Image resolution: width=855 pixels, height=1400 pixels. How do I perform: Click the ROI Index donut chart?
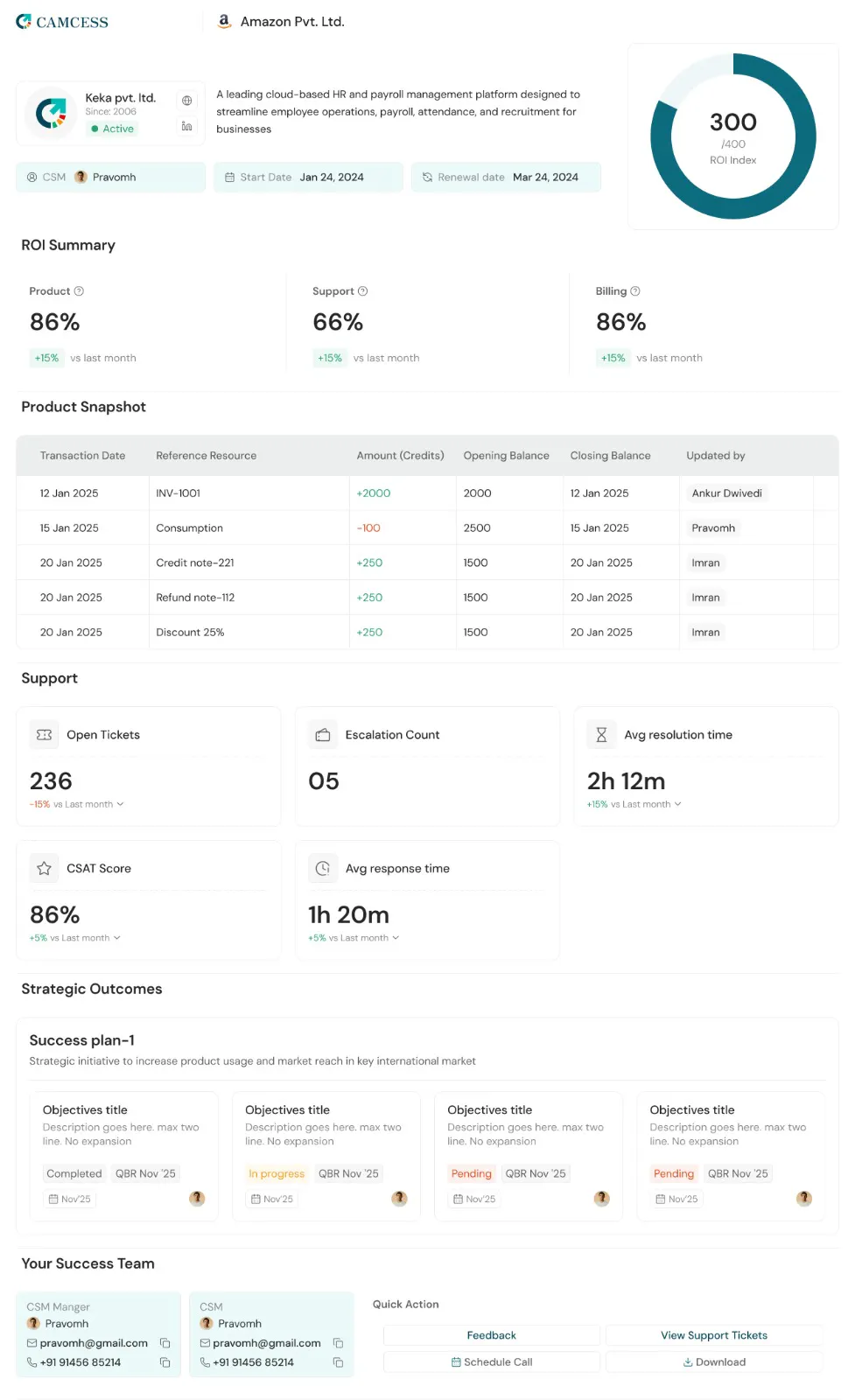coord(733,136)
